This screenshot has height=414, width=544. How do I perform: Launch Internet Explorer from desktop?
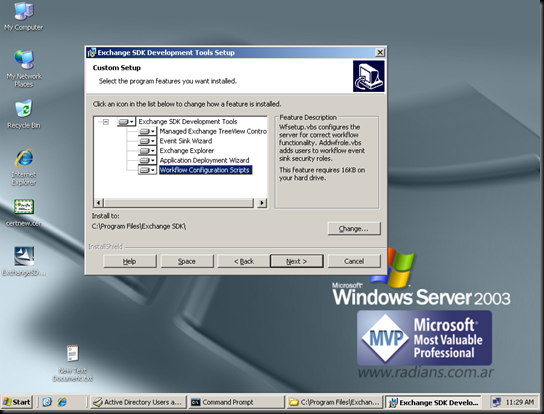pos(24,167)
